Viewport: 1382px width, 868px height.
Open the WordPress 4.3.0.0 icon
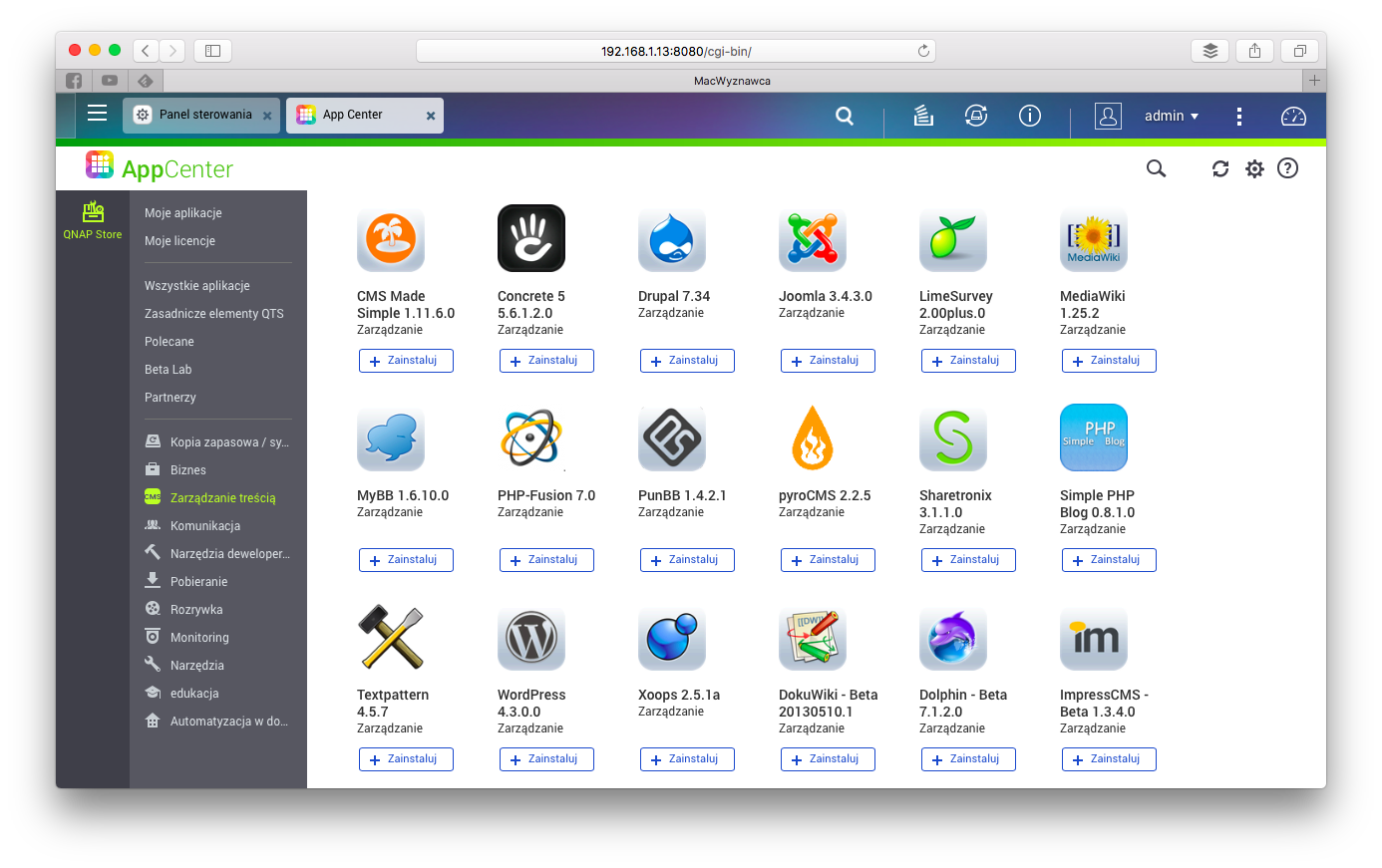coord(531,637)
